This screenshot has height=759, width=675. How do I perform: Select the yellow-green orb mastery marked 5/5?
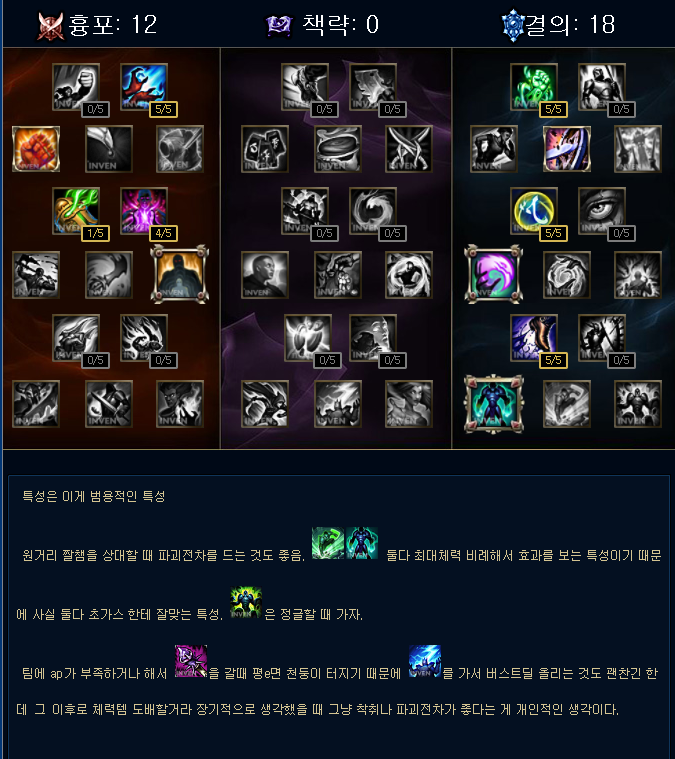point(534,211)
